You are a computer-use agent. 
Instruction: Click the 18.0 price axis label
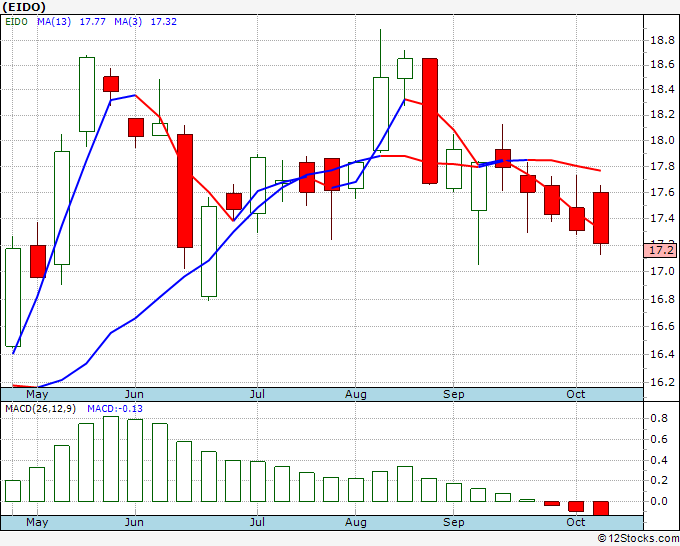click(x=662, y=141)
